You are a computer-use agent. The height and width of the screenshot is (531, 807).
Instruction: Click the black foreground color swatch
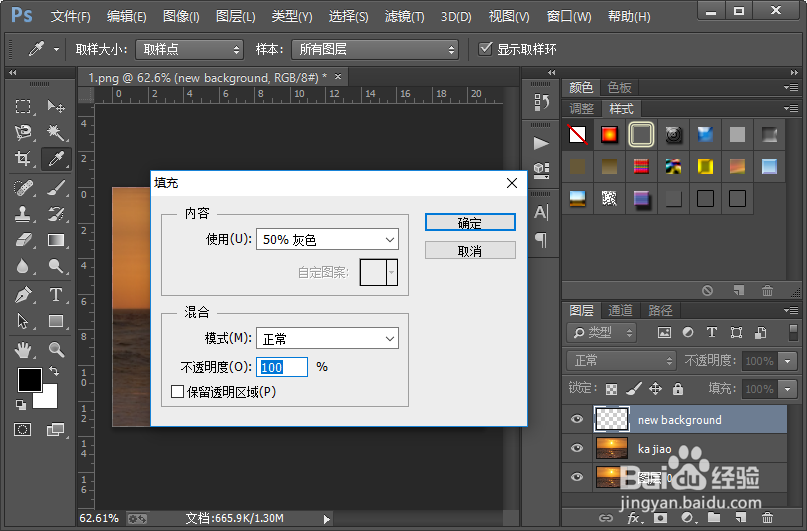click(x=30, y=380)
